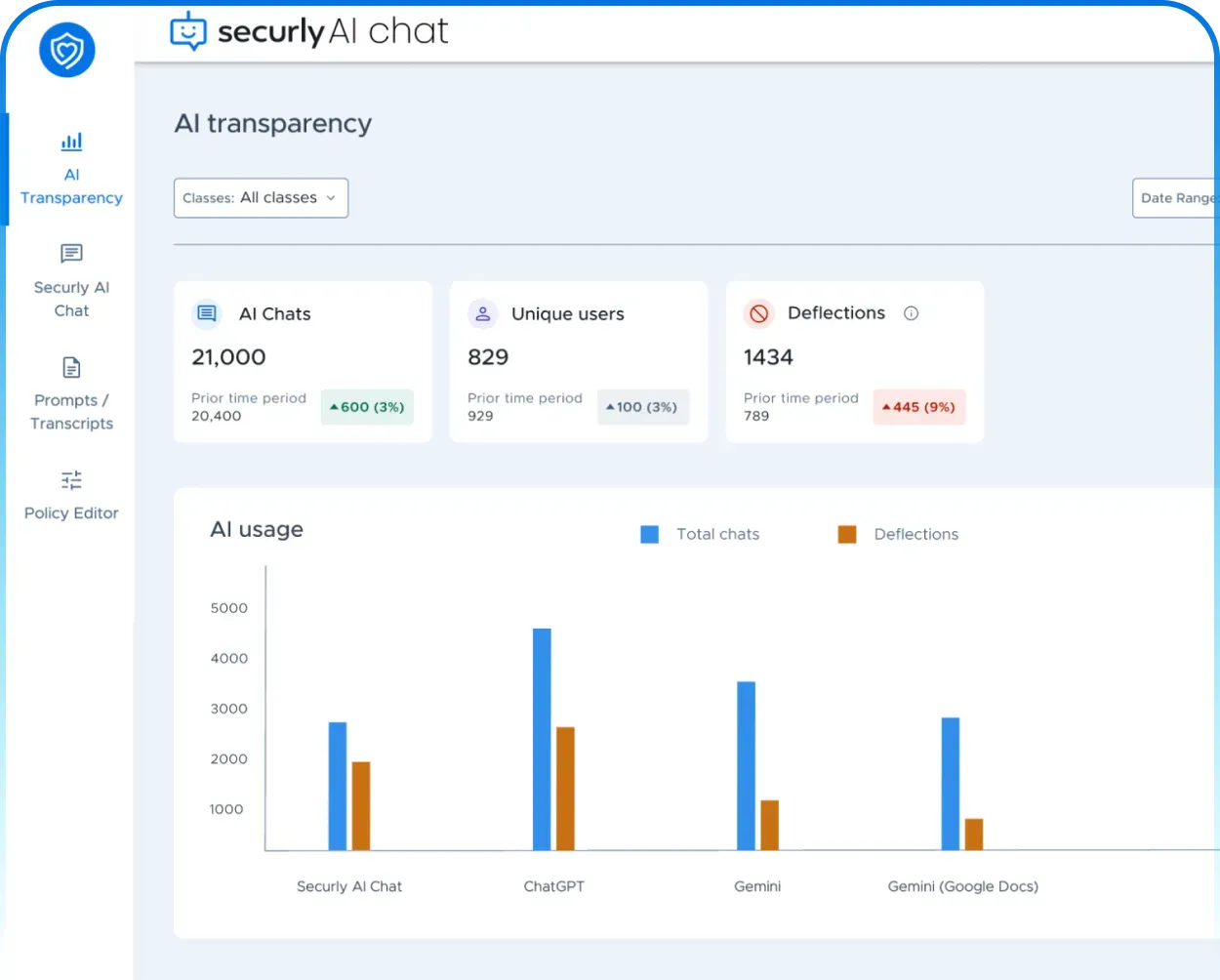Open the Prompts / Transcripts document icon
1220x980 pixels.
pos(71,367)
